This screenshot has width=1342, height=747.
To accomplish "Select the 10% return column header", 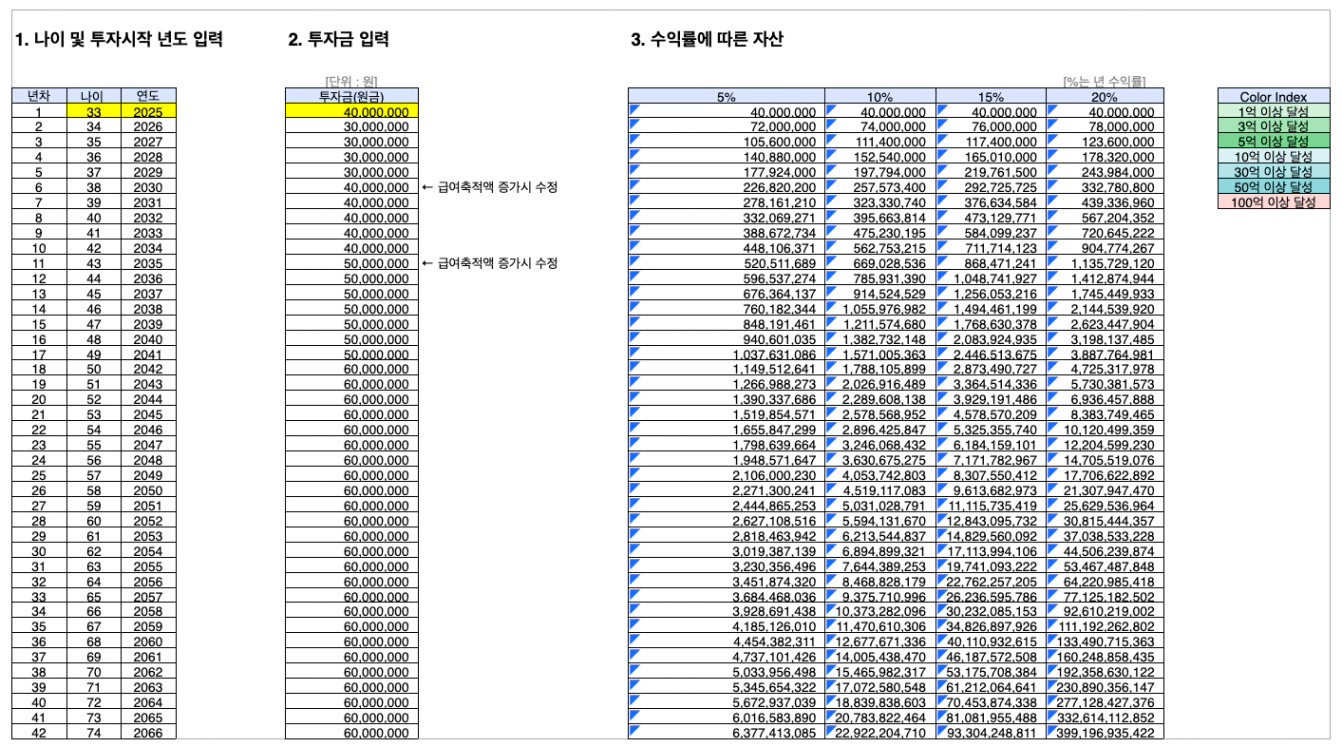I will pos(879,97).
